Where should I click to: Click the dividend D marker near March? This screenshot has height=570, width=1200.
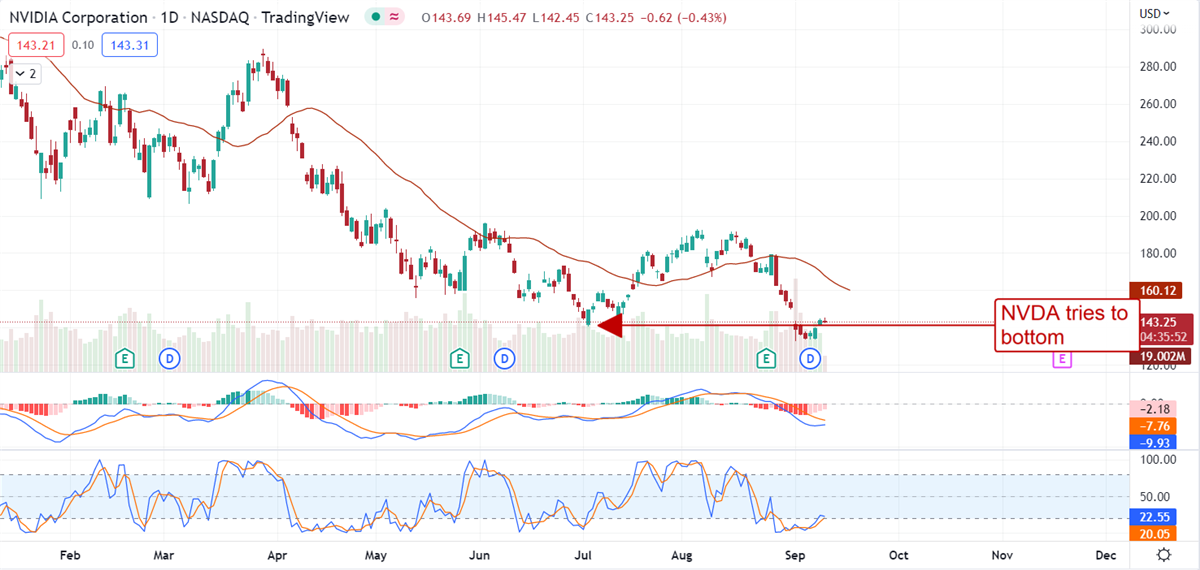(170, 357)
